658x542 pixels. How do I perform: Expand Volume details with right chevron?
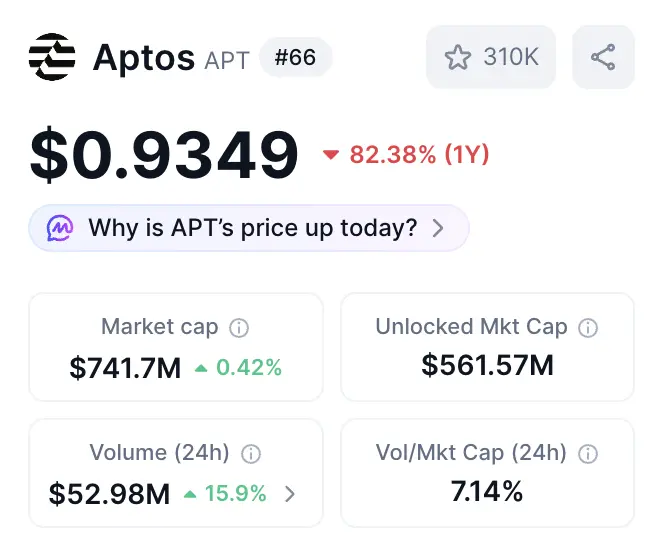(290, 493)
